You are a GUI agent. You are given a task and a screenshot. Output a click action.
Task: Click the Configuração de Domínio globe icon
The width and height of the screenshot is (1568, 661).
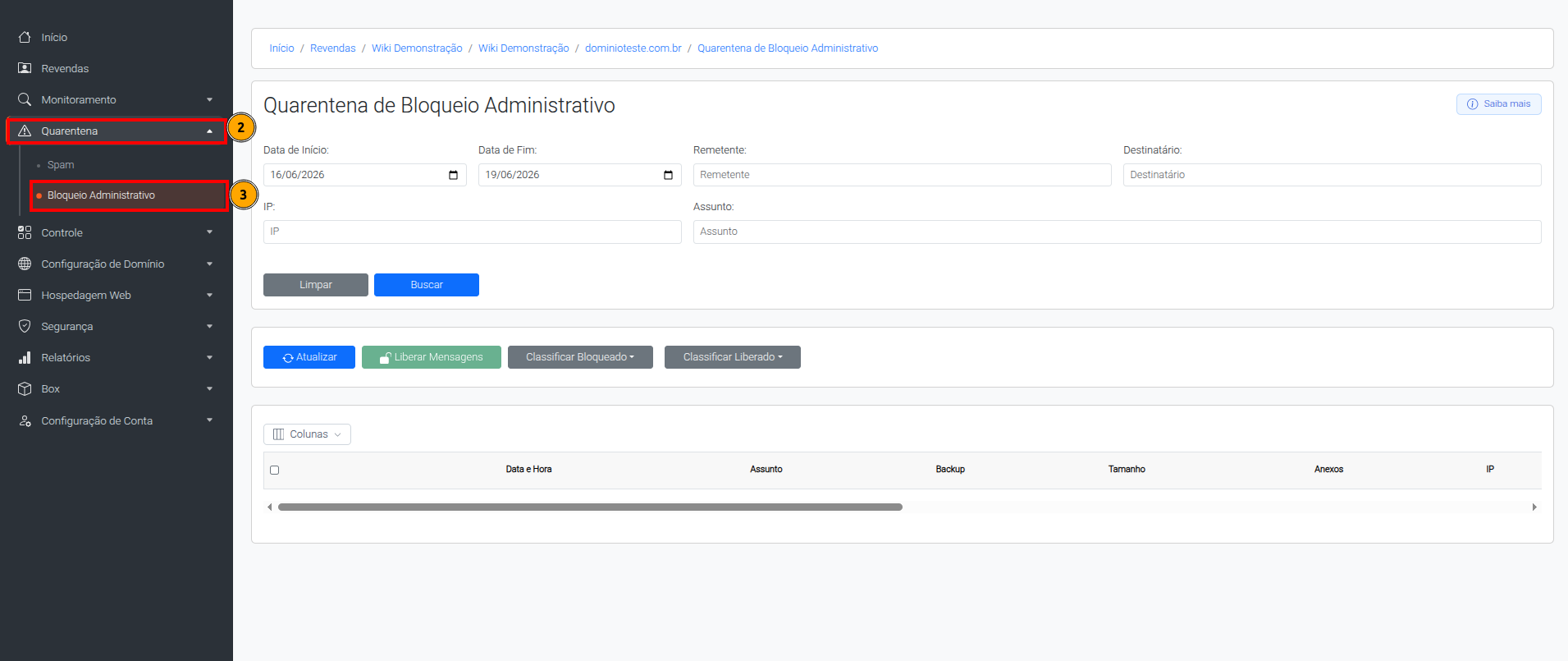25,264
